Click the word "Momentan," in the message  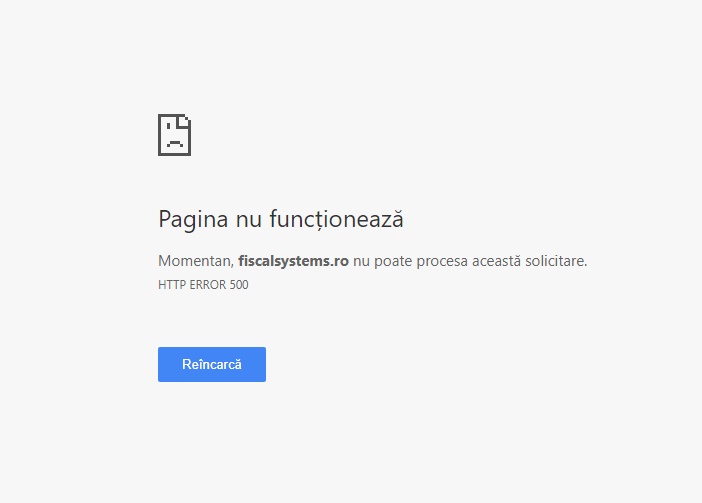coord(196,261)
